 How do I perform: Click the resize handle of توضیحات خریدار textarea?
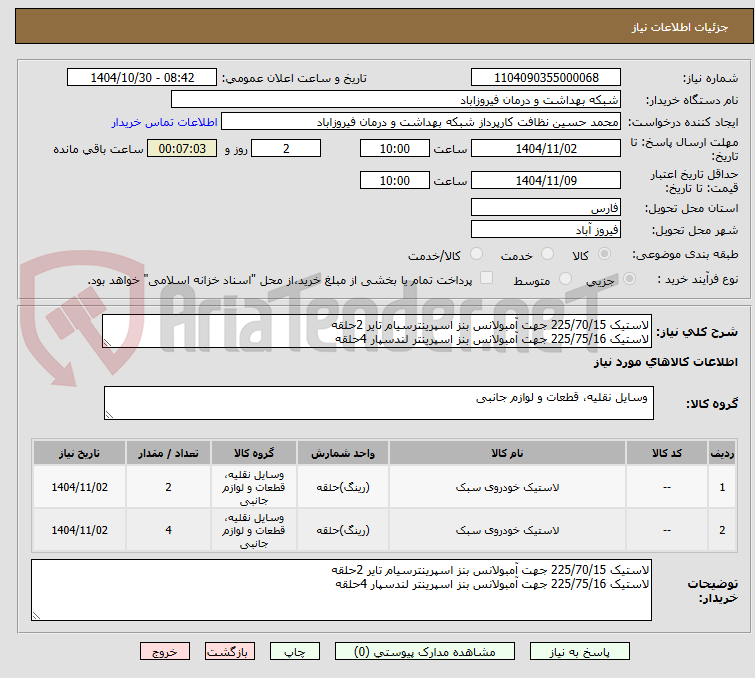click(x=36, y=616)
